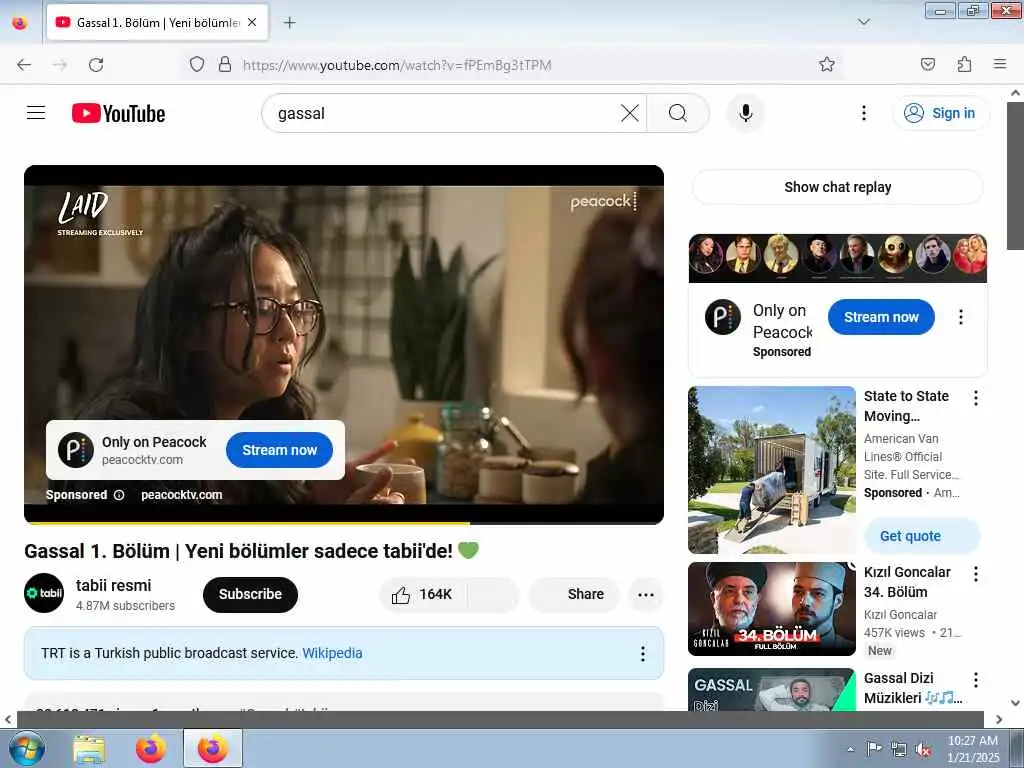Start voice search with the microphone
This screenshot has height=768, width=1024.
746,113
